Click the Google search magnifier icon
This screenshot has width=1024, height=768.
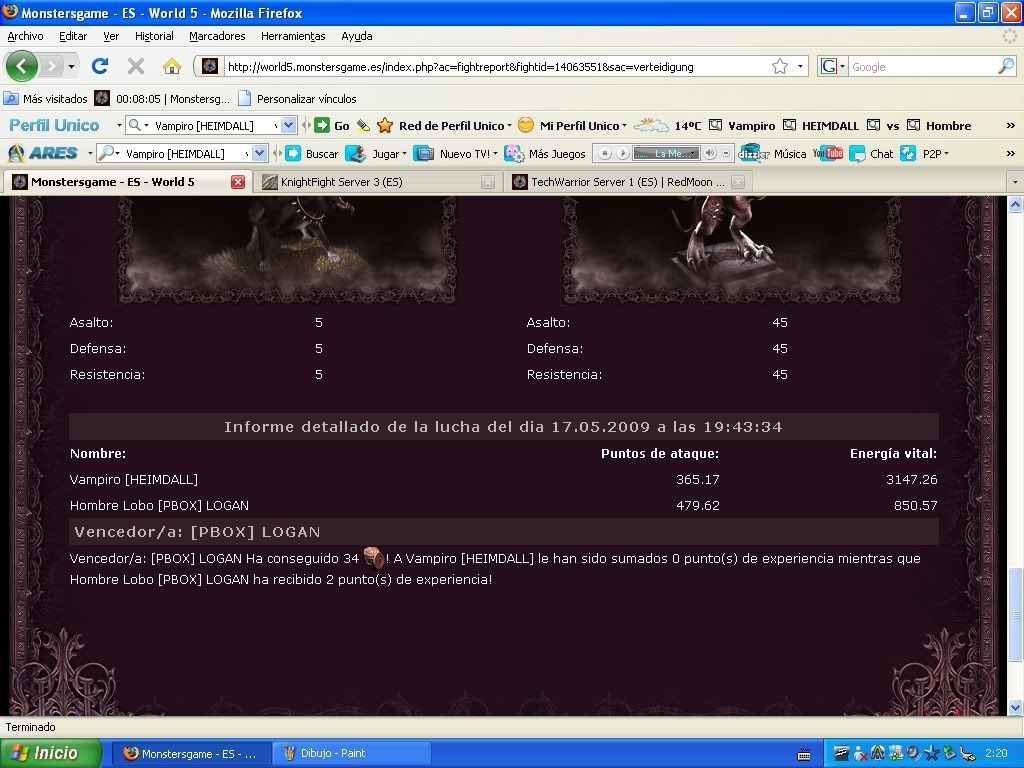click(1005, 67)
